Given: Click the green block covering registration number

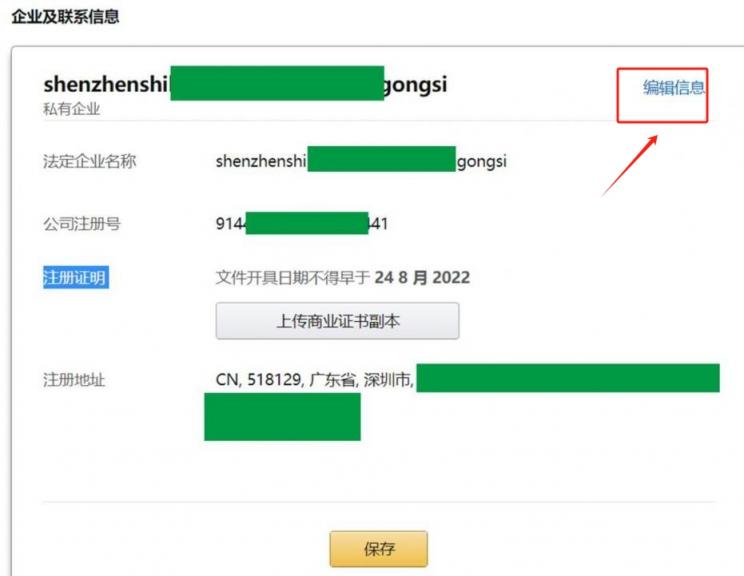Looking at the screenshot, I should tap(307, 223).
